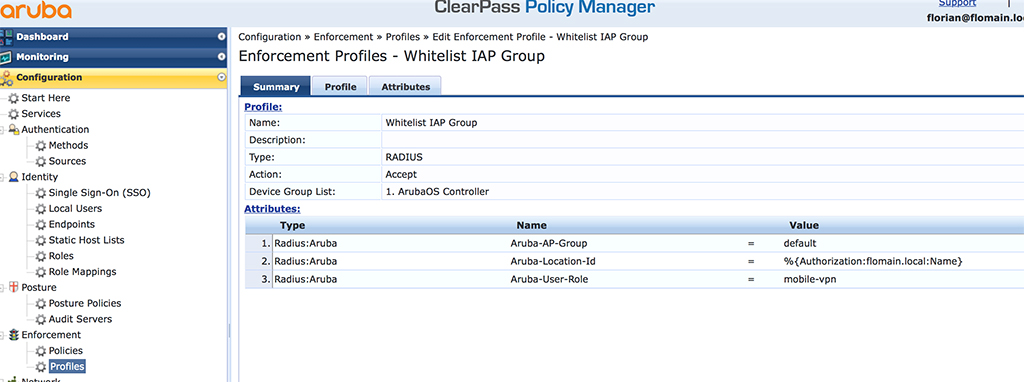Screen dimensions: 1024x382
Task: Click the Attributes section heading link
Action: (x=272, y=209)
